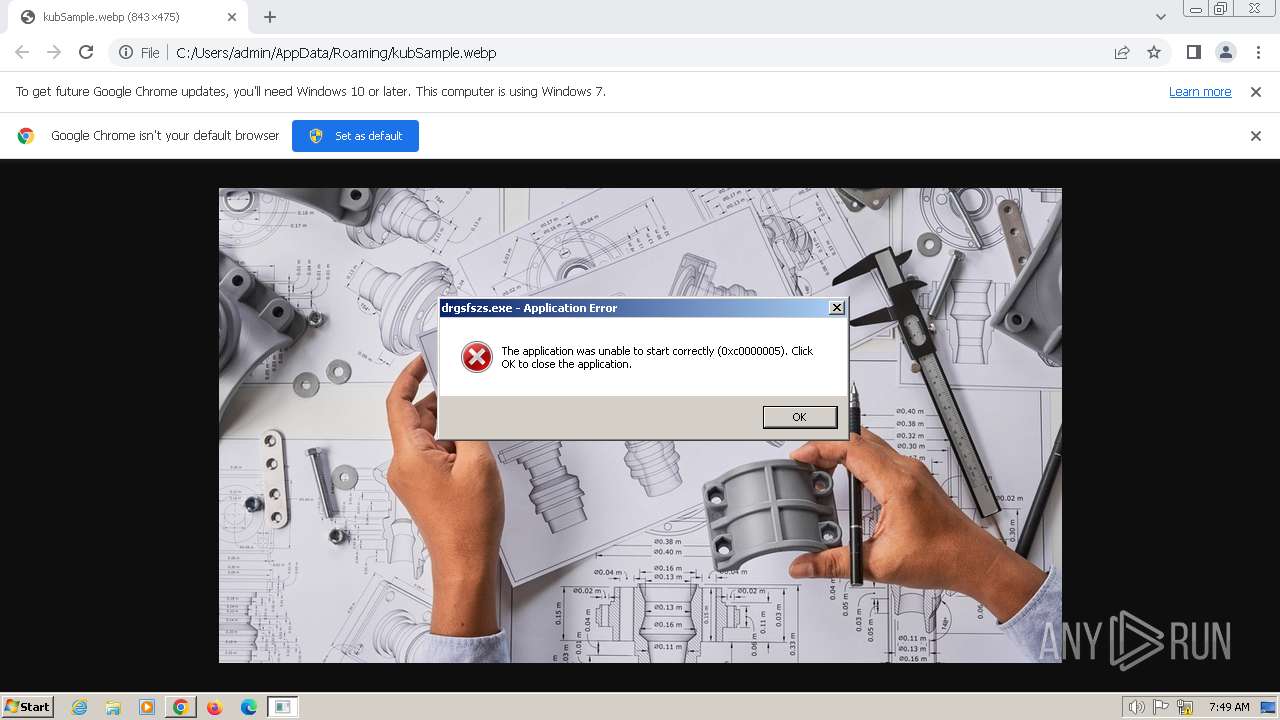This screenshot has height=720, width=1280.
Task: Click the 'unable to start correctly' error message
Action: [x=657, y=357]
